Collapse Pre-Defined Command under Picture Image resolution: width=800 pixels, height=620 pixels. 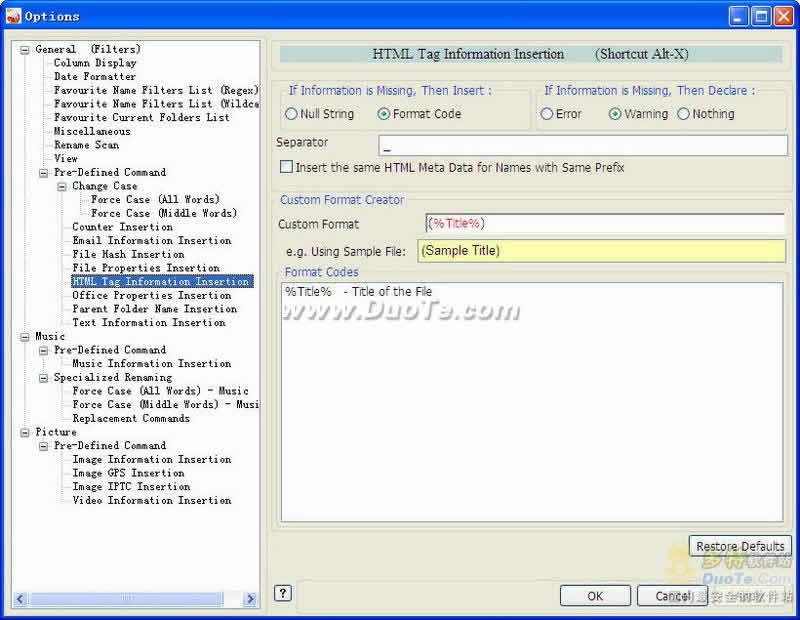coord(43,447)
